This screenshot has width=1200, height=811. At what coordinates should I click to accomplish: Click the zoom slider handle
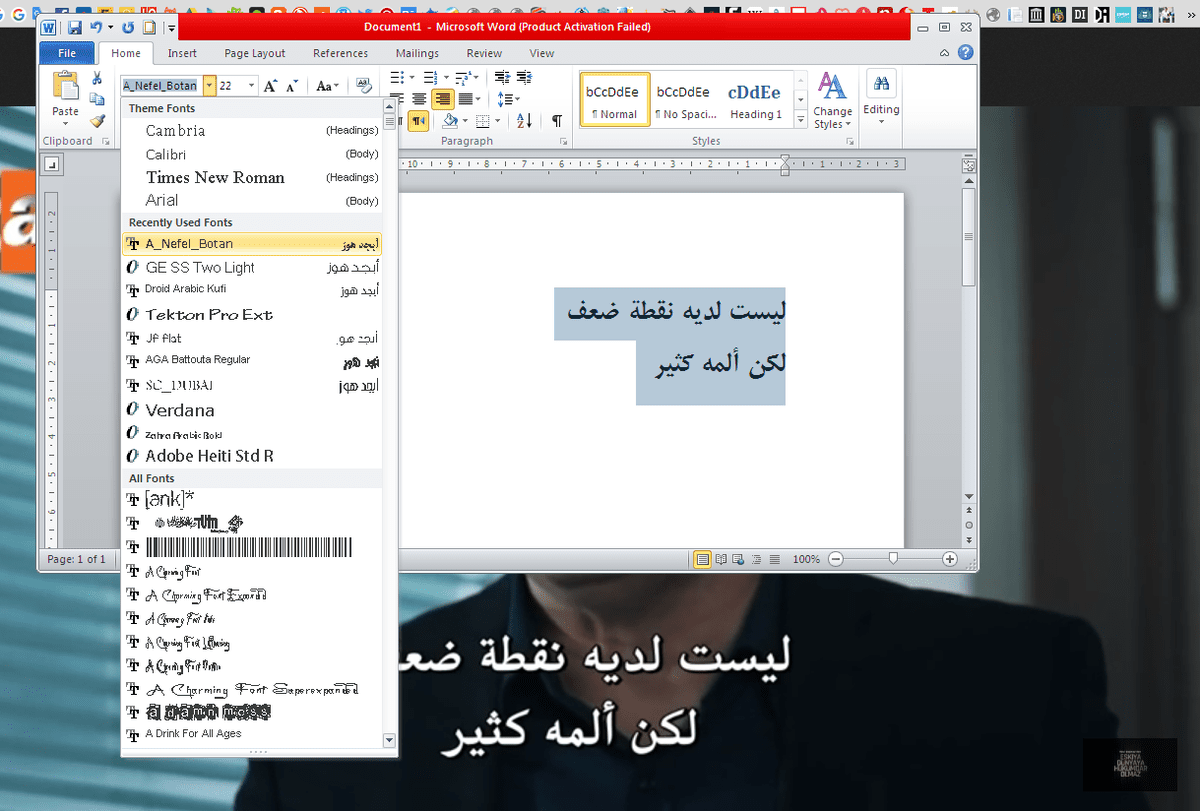[x=893, y=559]
